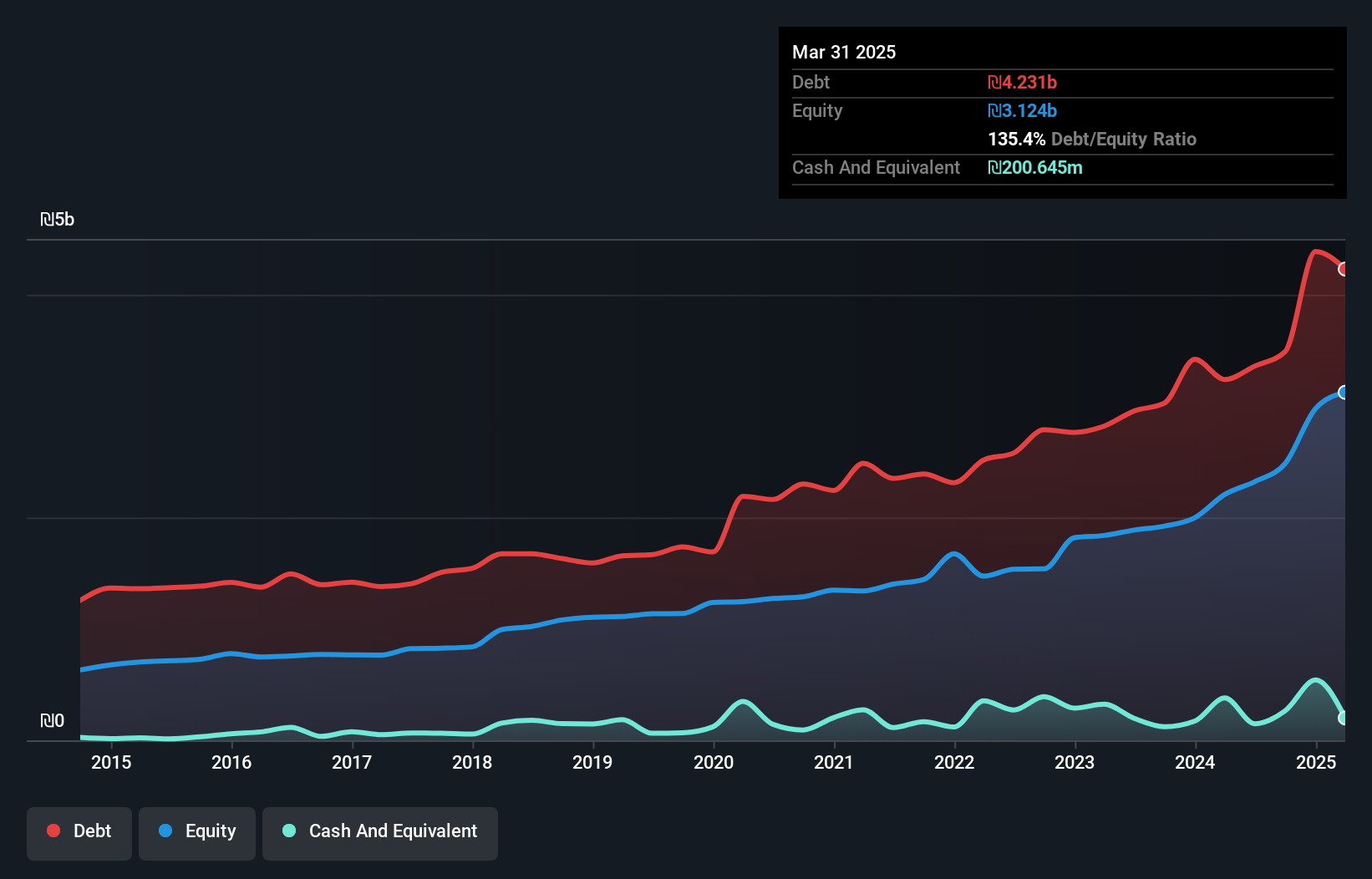Click the 2018 x-axis label
Viewport: 1372px width, 879px height.
click(x=472, y=762)
